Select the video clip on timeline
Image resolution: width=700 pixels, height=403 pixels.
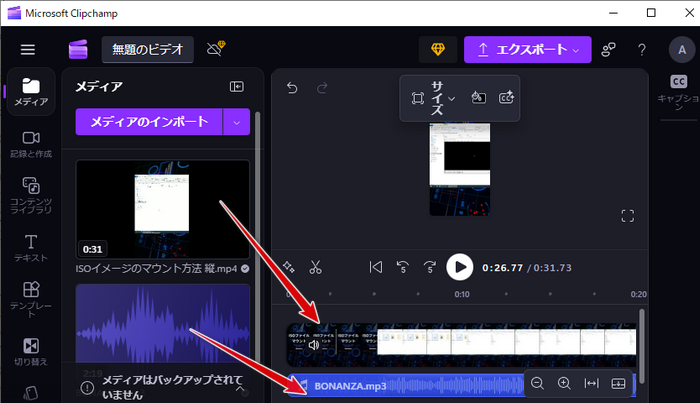pyautogui.click(x=462, y=345)
